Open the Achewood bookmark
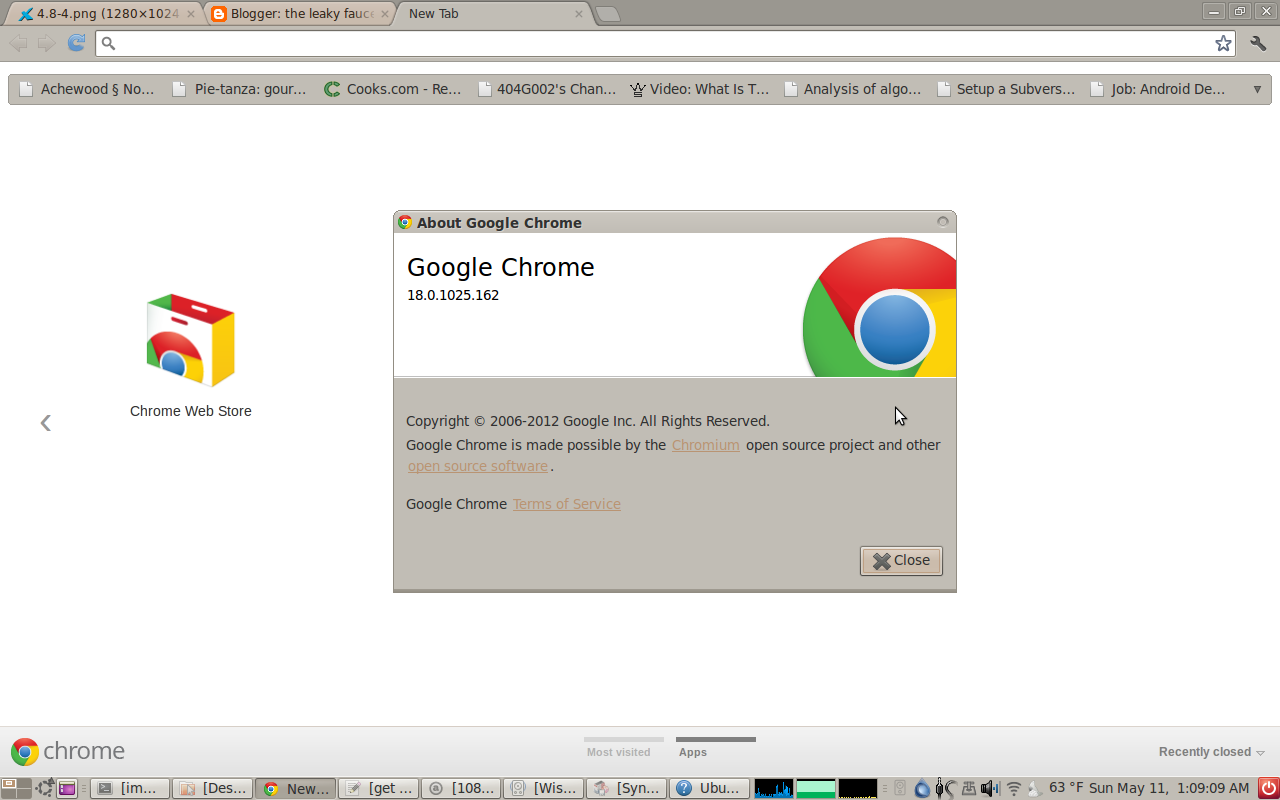This screenshot has width=1280, height=800. (x=87, y=89)
